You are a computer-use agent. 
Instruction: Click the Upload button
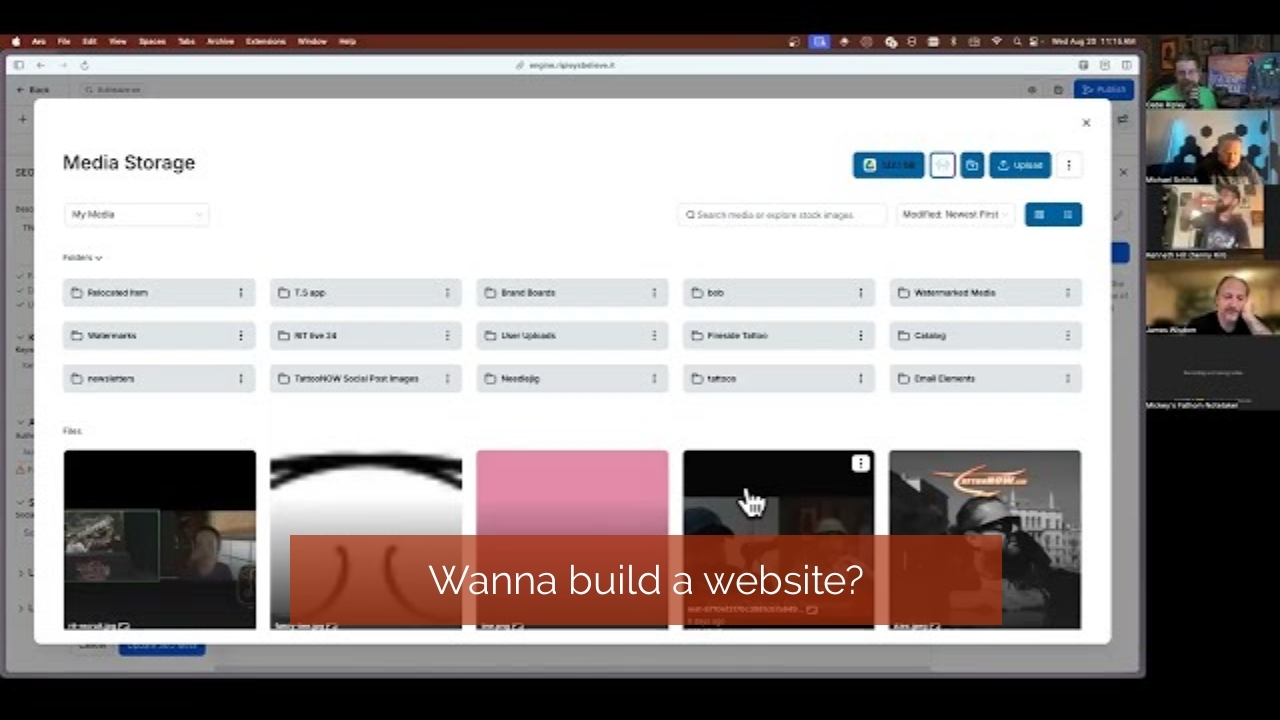(1020, 165)
